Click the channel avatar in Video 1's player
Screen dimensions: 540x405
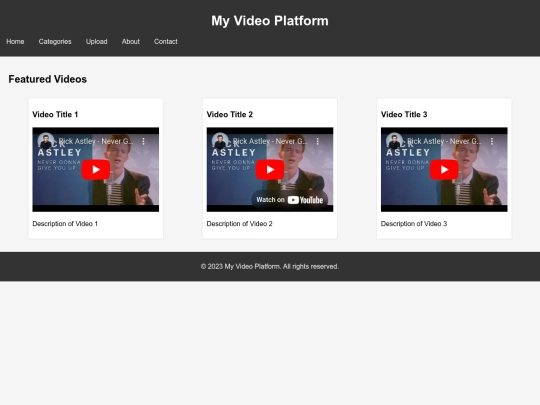click(46, 141)
